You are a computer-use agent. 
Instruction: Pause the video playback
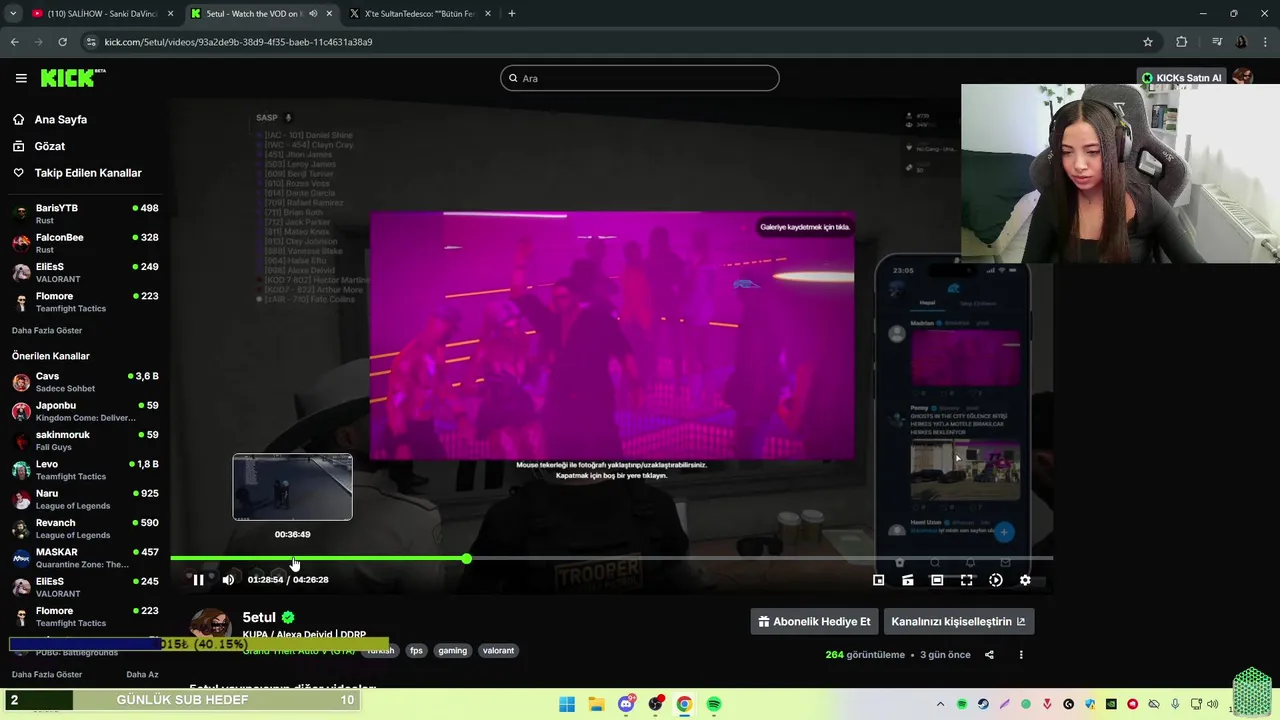click(x=198, y=580)
